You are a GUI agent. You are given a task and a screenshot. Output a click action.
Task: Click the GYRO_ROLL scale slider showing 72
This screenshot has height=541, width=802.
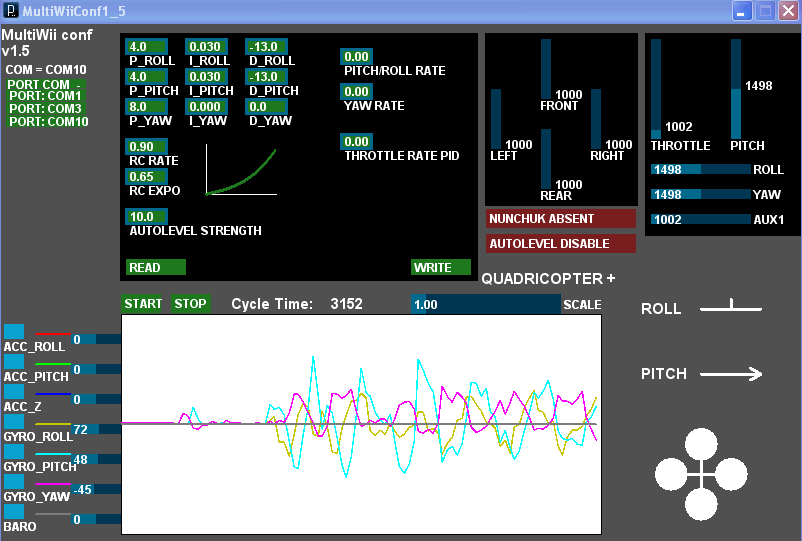click(96, 429)
